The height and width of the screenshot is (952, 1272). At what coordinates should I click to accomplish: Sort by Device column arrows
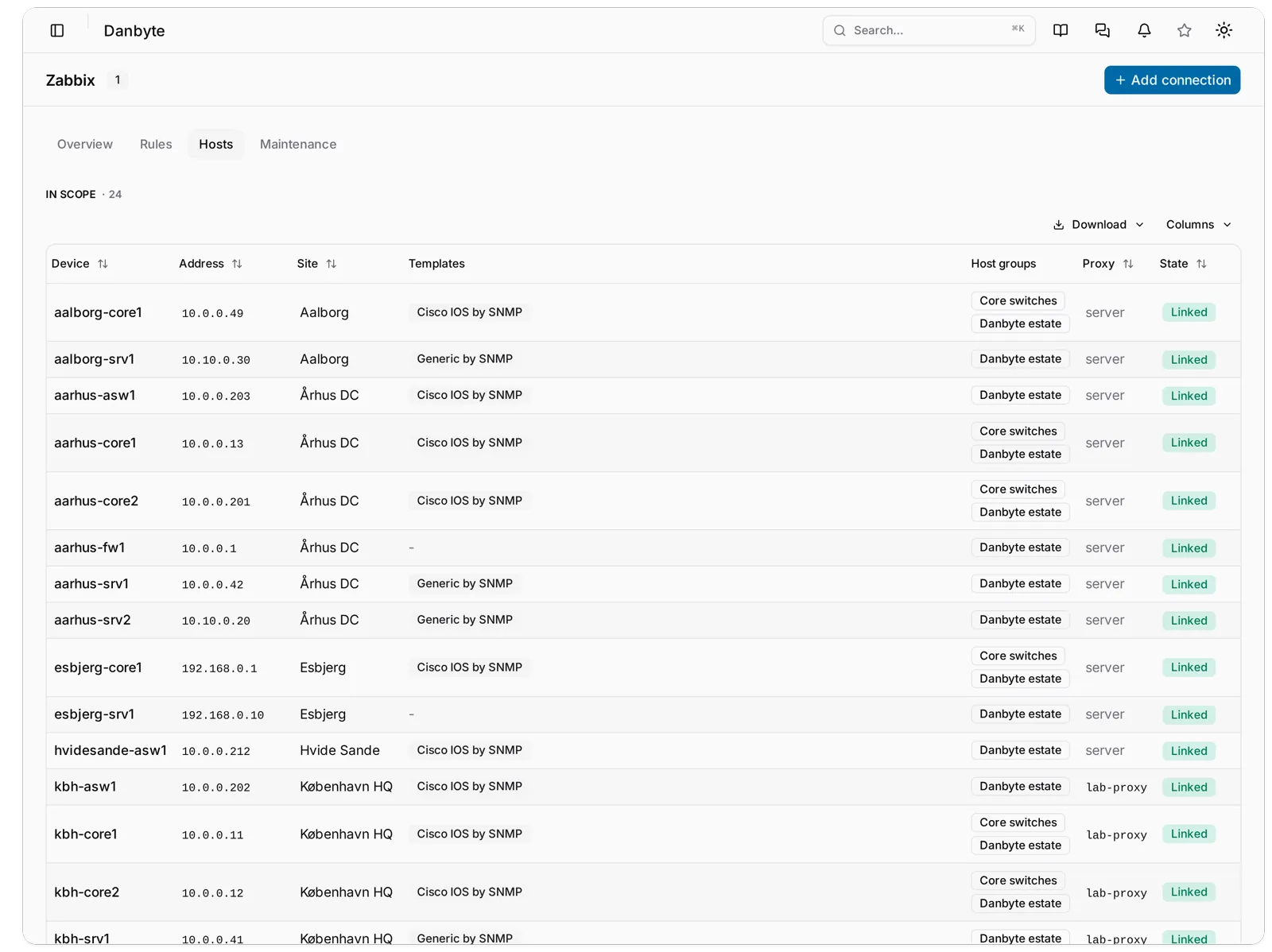click(103, 264)
